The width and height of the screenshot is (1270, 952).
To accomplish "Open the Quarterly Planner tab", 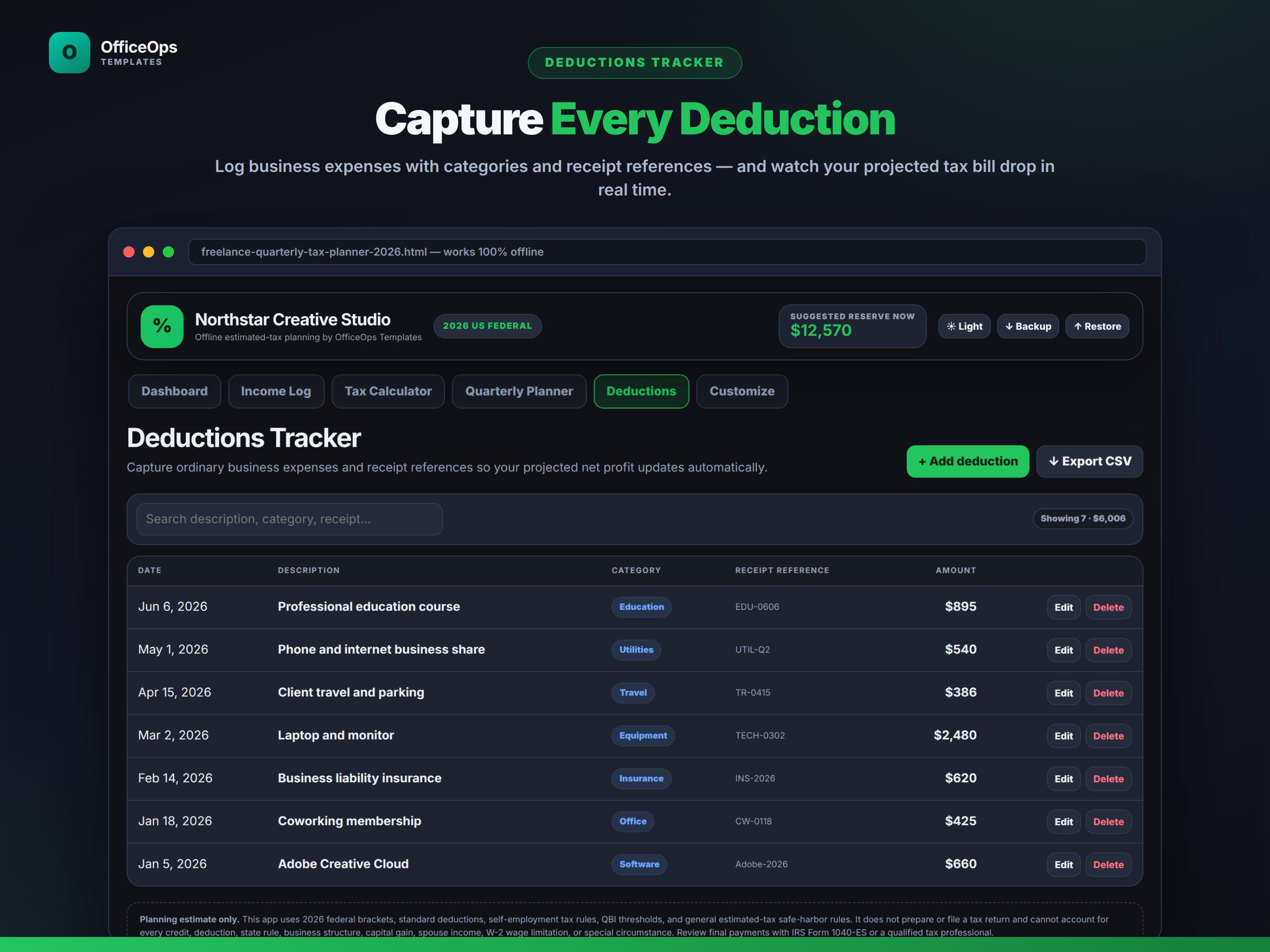I will (x=519, y=391).
